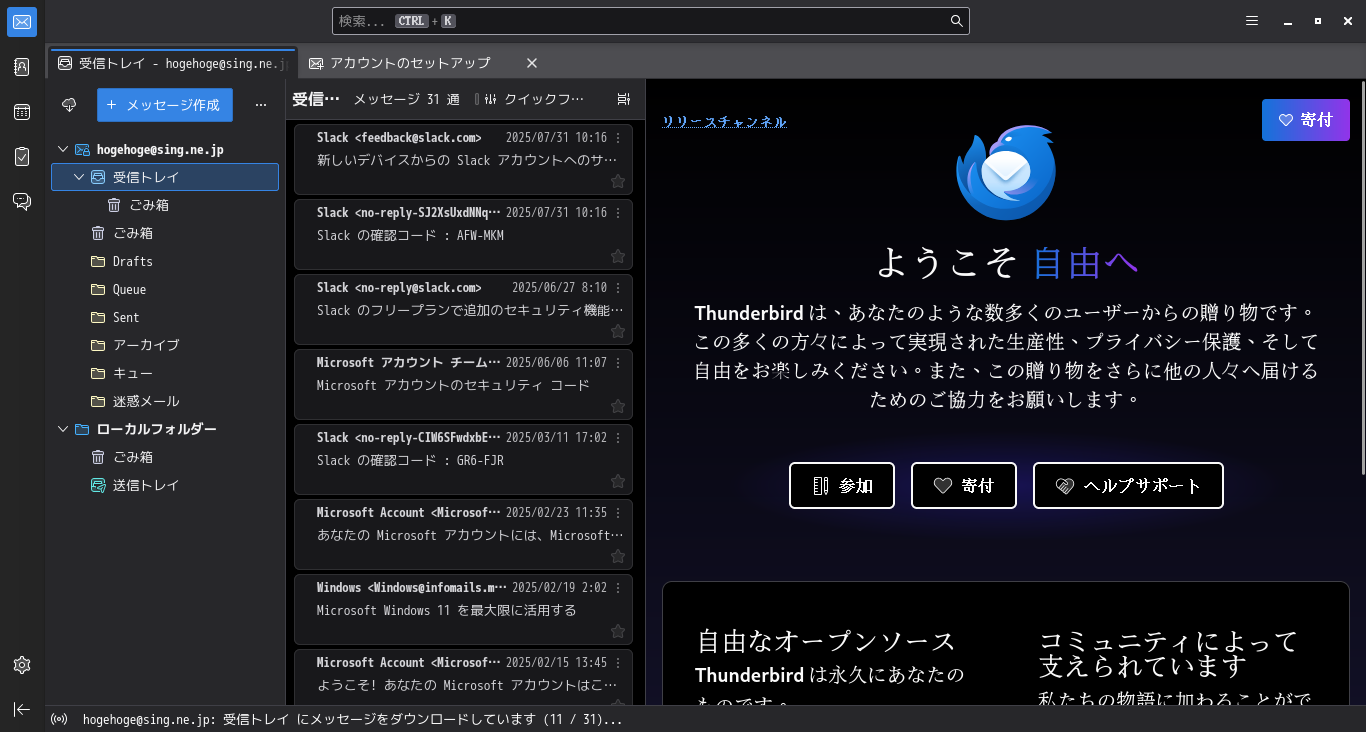Open the Mail space in the sidebar
The width and height of the screenshot is (1366, 732).
22,22
